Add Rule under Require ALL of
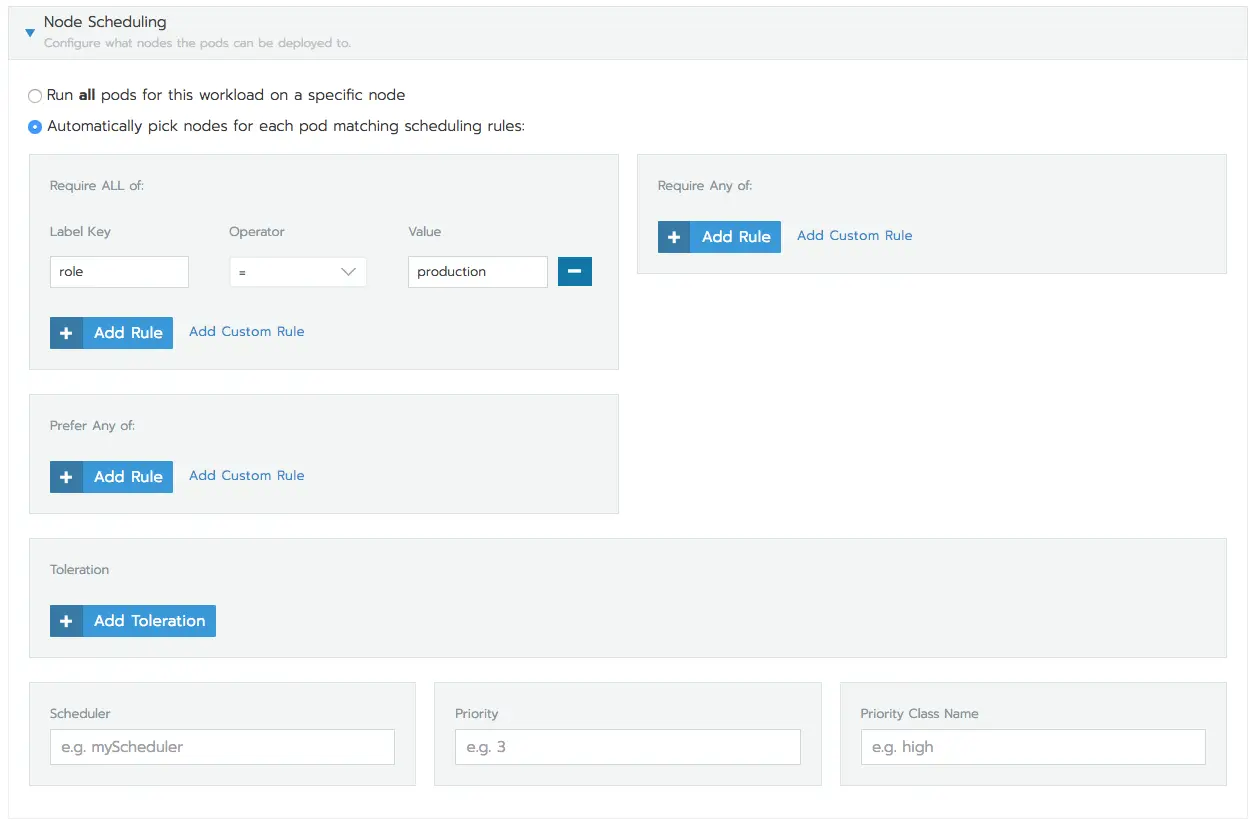The width and height of the screenshot is (1257, 827). (x=111, y=333)
